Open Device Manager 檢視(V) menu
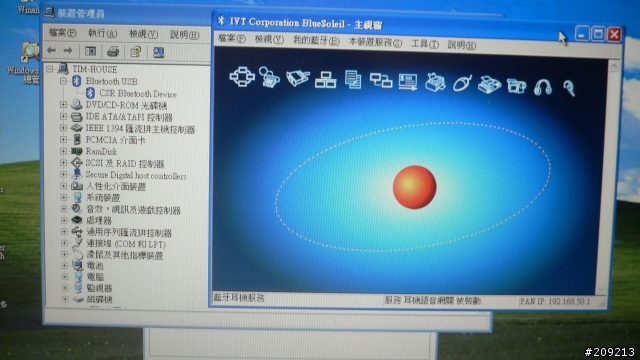 click(x=143, y=34)
